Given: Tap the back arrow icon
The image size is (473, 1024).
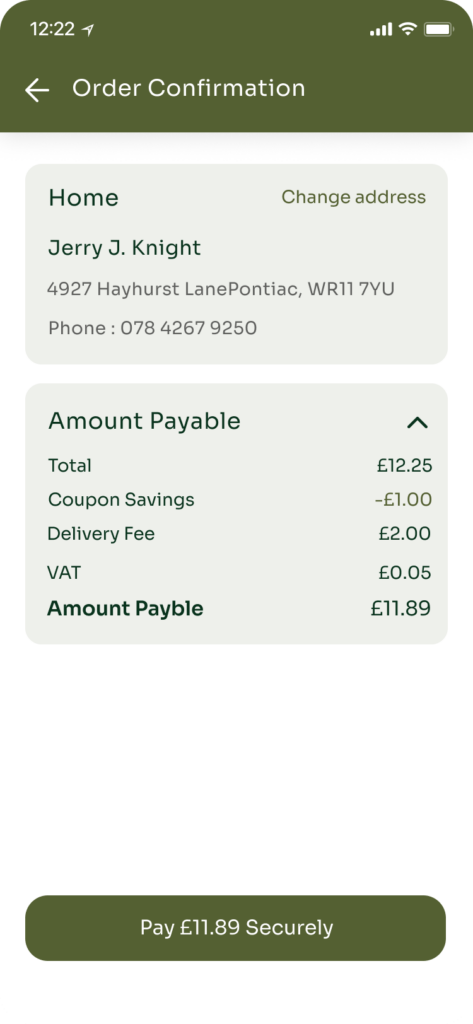Looking at the screenshot, I should pos(37,90).
